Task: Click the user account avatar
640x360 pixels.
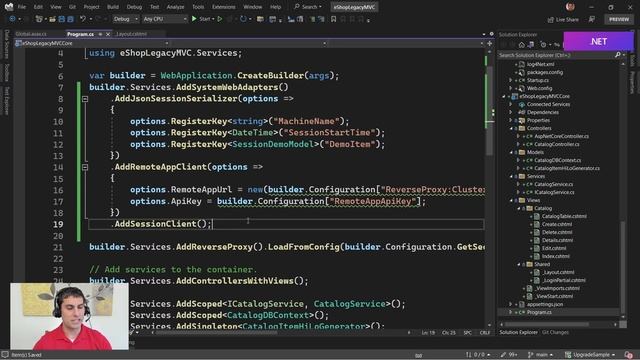Action: [x=570, y=7]
